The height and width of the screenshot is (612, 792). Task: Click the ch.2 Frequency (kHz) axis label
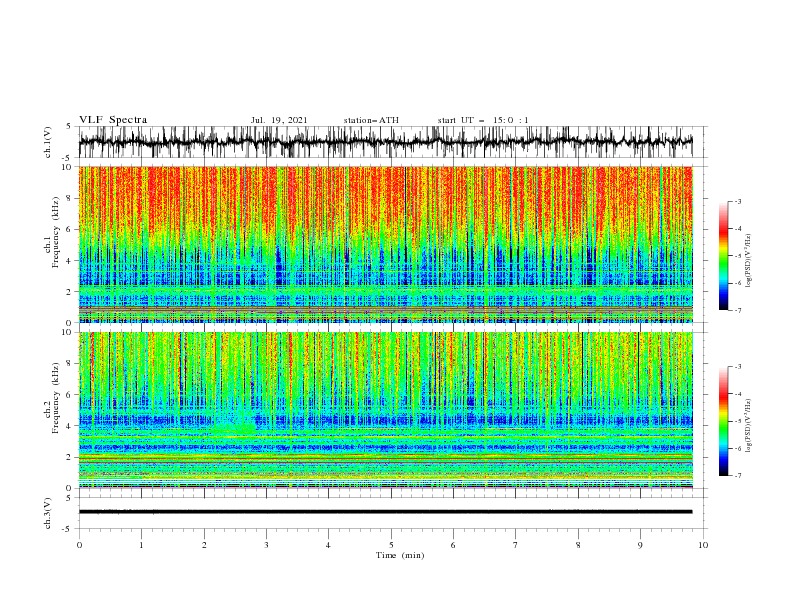pyautogui.click(x=52, y=398)
